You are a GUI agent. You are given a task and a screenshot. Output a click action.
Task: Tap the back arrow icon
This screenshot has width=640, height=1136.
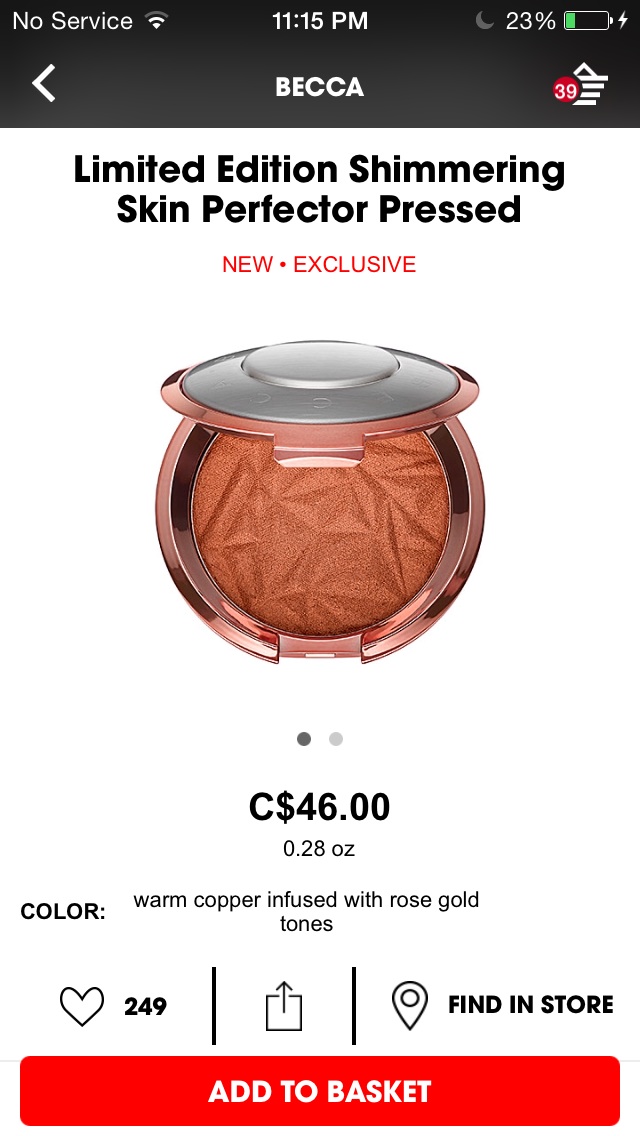[43, 83]
